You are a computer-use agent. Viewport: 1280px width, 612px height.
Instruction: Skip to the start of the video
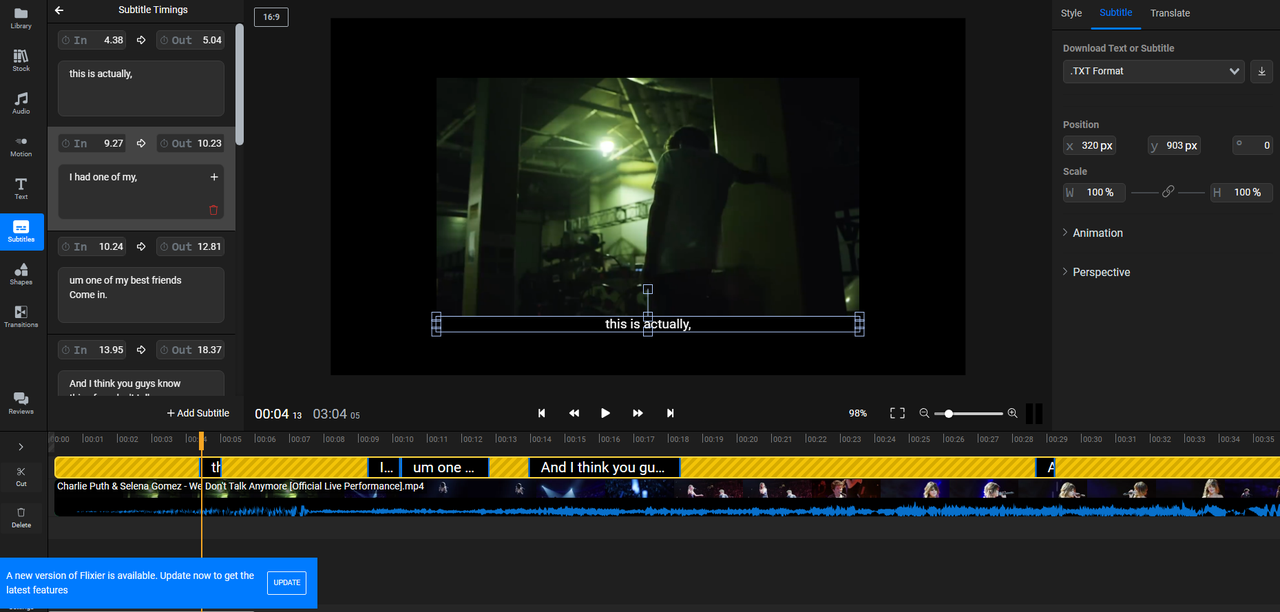tap(542, 413)
